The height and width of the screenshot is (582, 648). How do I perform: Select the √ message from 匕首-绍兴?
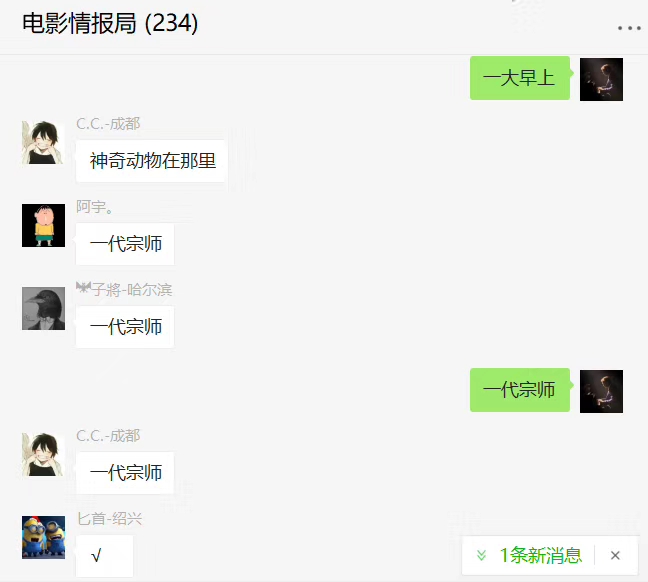105,556
